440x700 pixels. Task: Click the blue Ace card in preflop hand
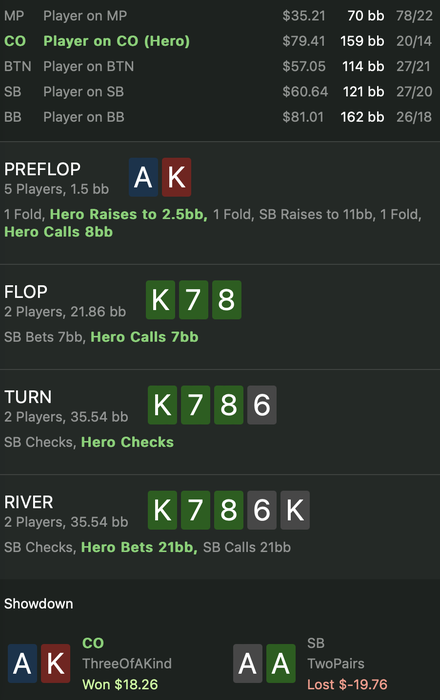143,177
